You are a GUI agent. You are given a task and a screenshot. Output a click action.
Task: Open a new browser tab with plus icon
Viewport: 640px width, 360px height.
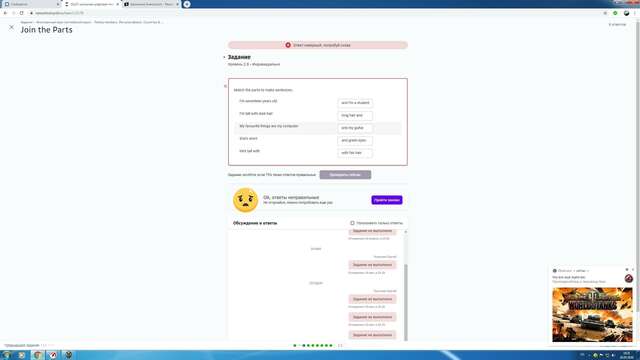coord(187,4)
